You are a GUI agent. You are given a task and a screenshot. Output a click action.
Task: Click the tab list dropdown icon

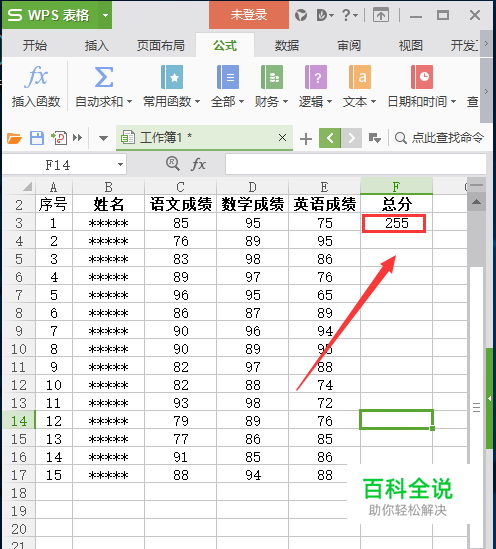pos(375,138)
